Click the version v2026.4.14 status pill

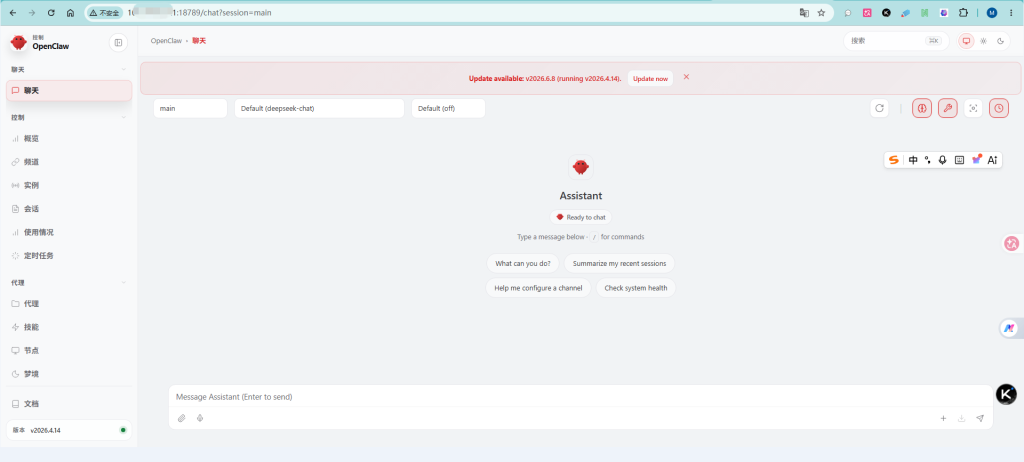coord(69,430)
